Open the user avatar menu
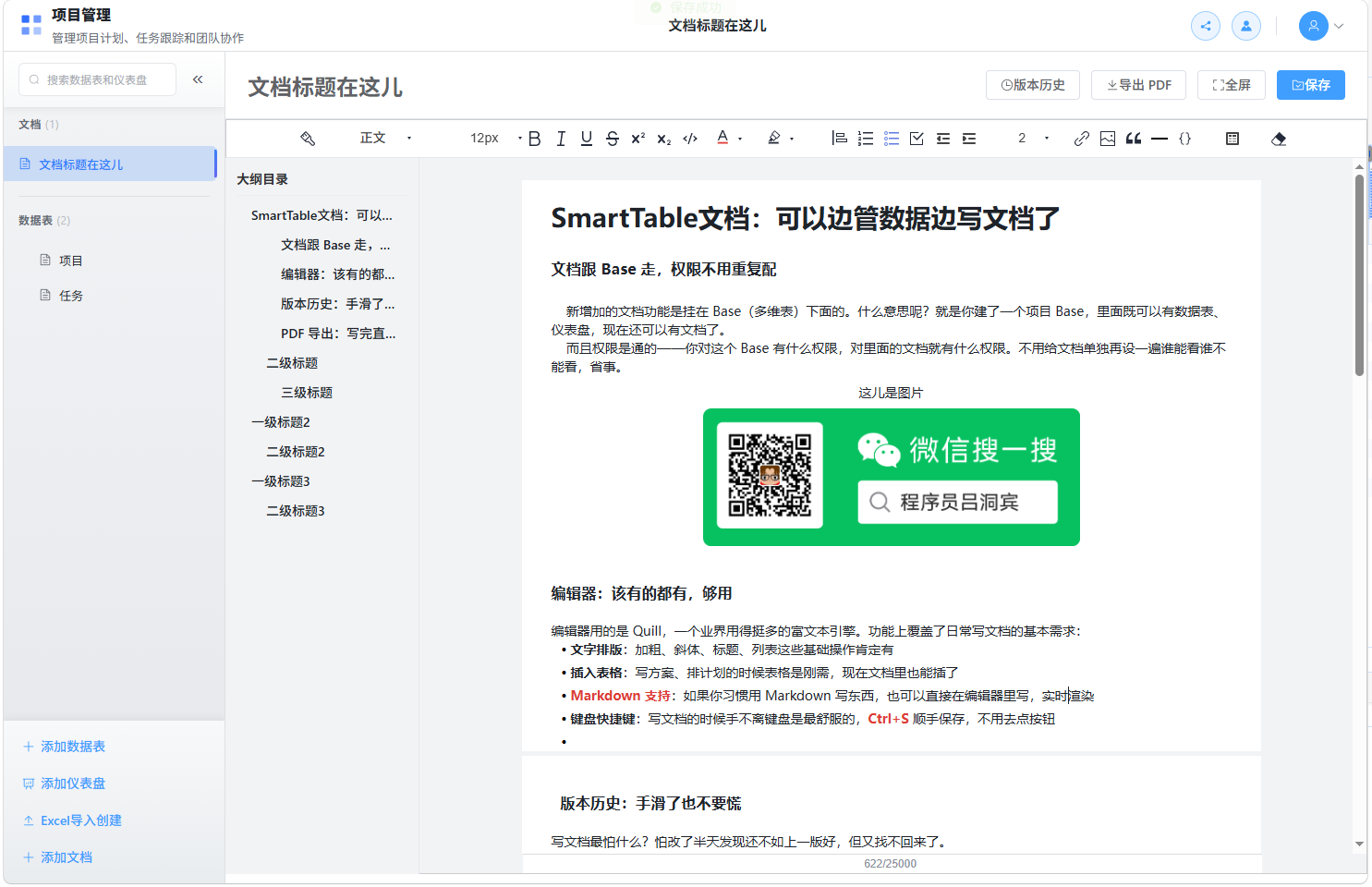The width and height of the screenshot is (1372, 887). point(1320,26)
